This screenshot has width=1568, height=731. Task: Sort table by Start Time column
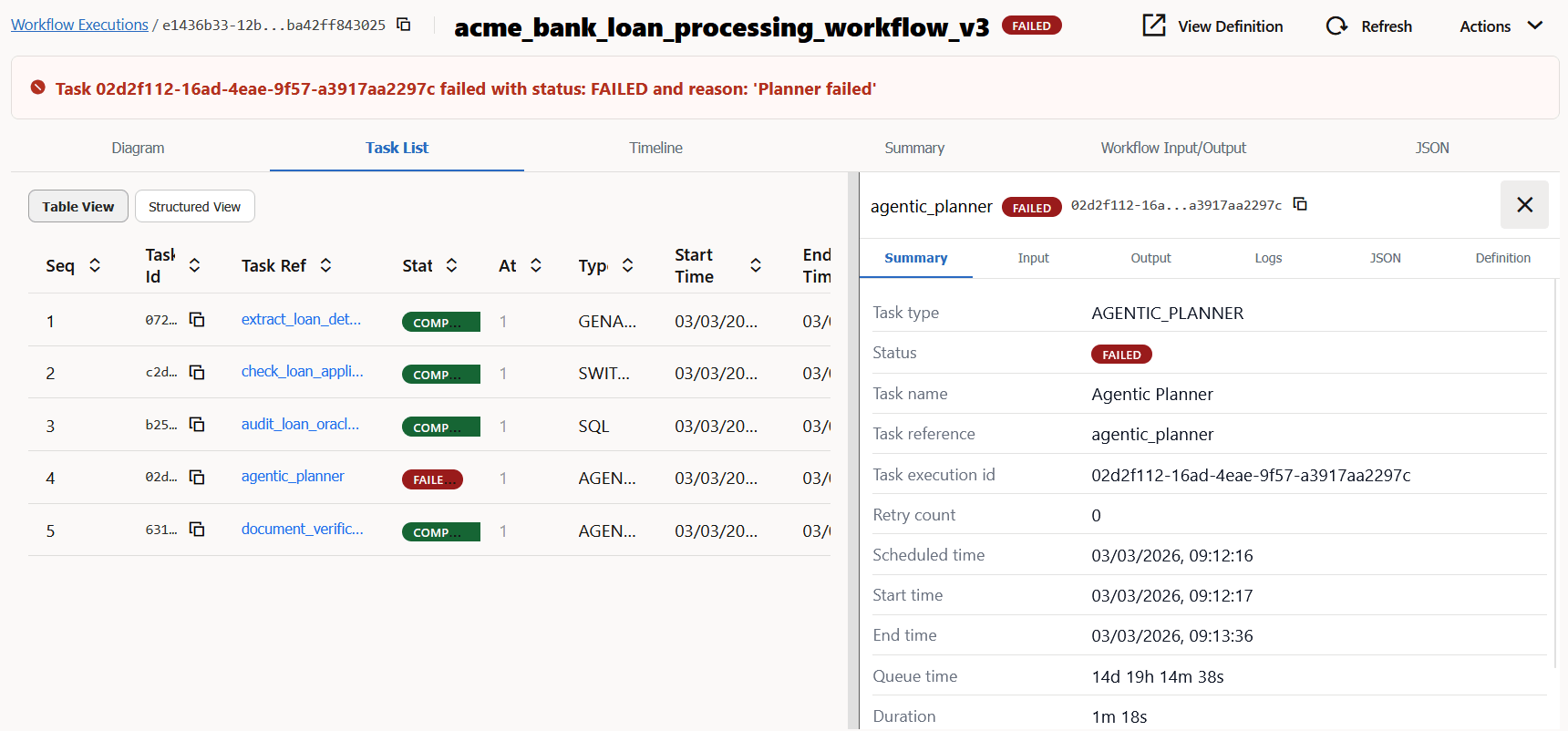(x=756, y=265)
